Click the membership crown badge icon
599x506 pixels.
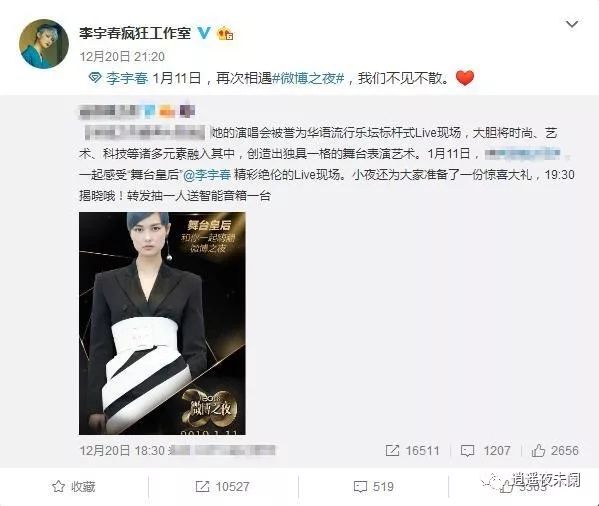coord(225,34)
